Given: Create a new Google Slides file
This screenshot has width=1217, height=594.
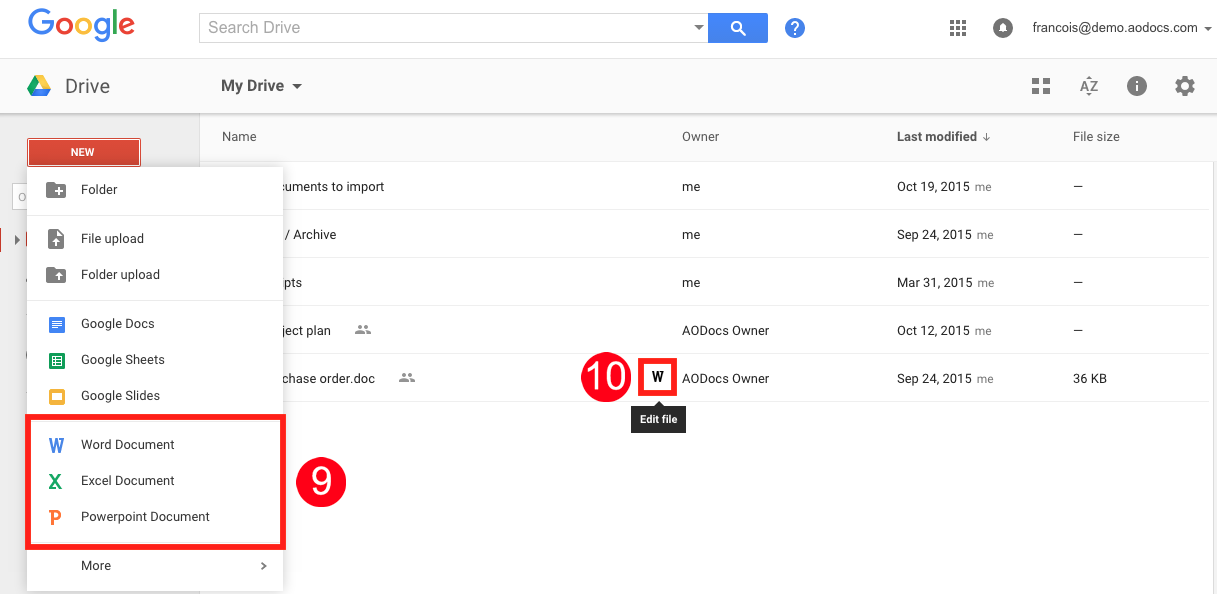Looking at the screenshot, I should (x=155, y=396).
